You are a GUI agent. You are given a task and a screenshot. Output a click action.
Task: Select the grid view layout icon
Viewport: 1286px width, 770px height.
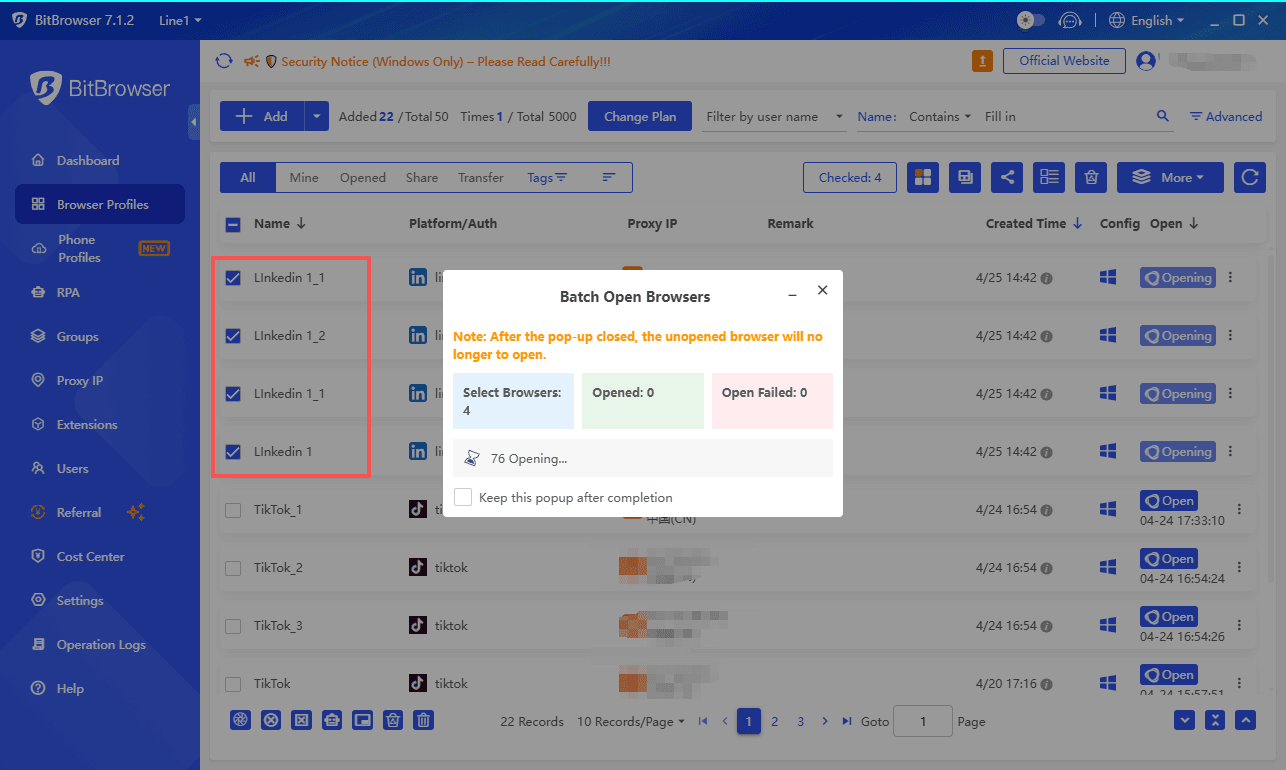(922, 177)
